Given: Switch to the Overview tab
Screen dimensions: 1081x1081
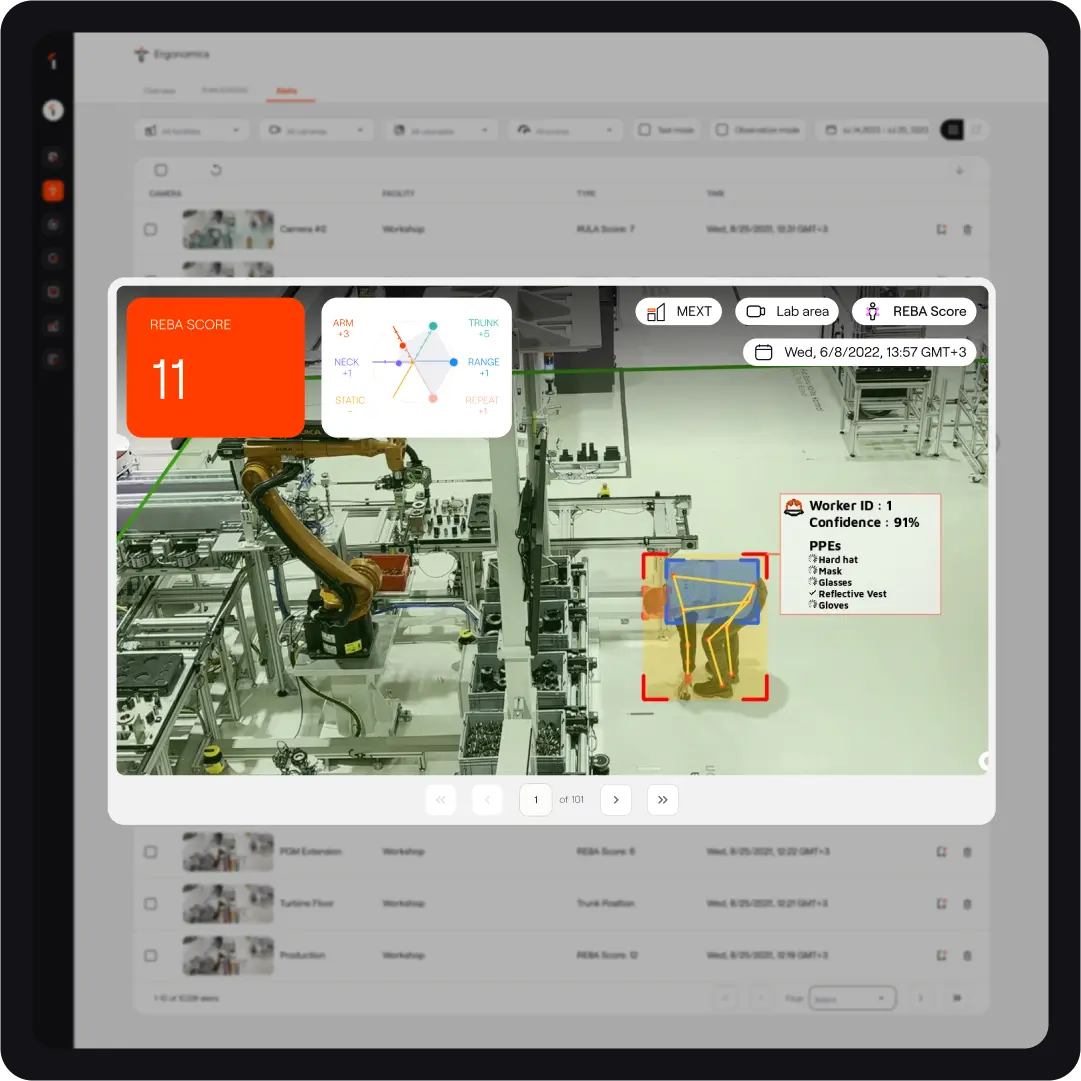Looking at the screenshot, I should [x=158, y=90].
